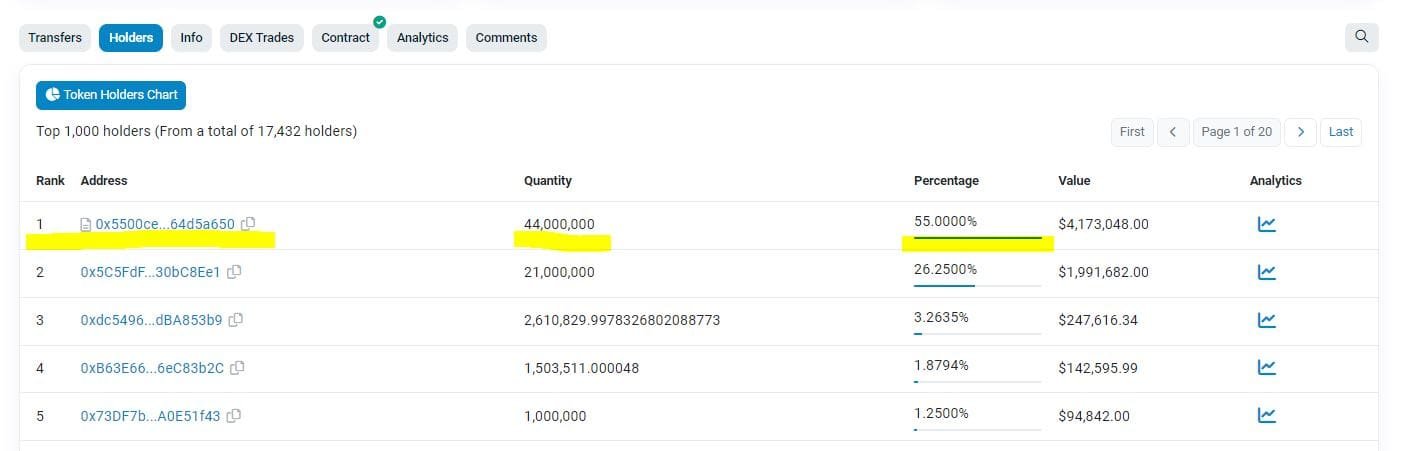This screenshot has width=1411, height=451.
Task: Open the search magnifier icon
Action: point(1361,37)
